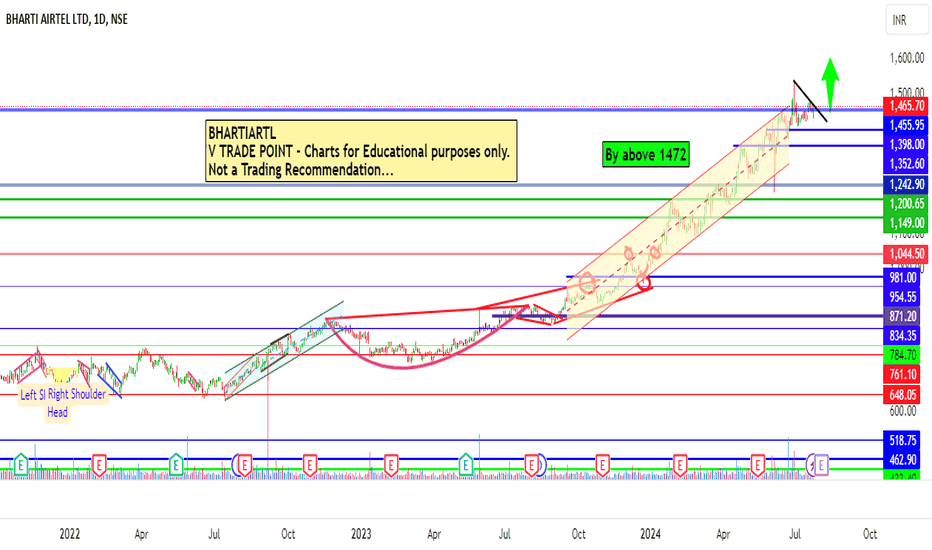Image resolution: width=932 pixels, height=550 pixels.
Task: Click the 2024 label on time axis
Action: coord(650,534)
